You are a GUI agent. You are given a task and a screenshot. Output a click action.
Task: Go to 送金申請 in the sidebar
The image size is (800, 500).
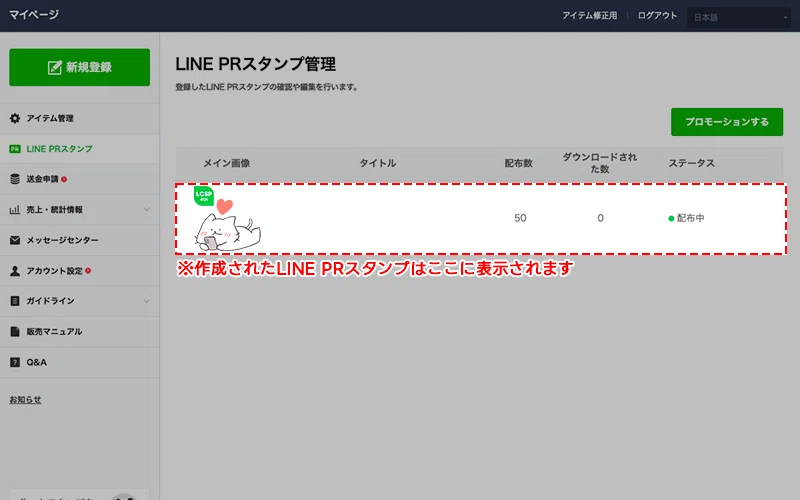pos(80,179)
